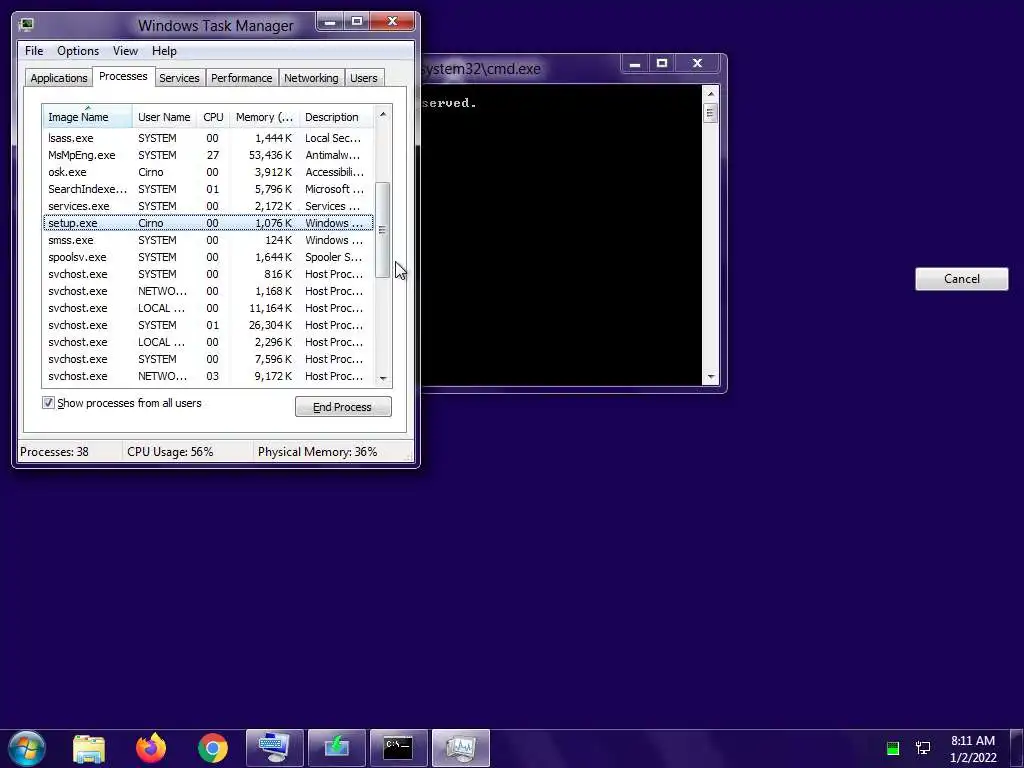
Task: Select the setup.exe process row
Action: click(x=208, y=223)
